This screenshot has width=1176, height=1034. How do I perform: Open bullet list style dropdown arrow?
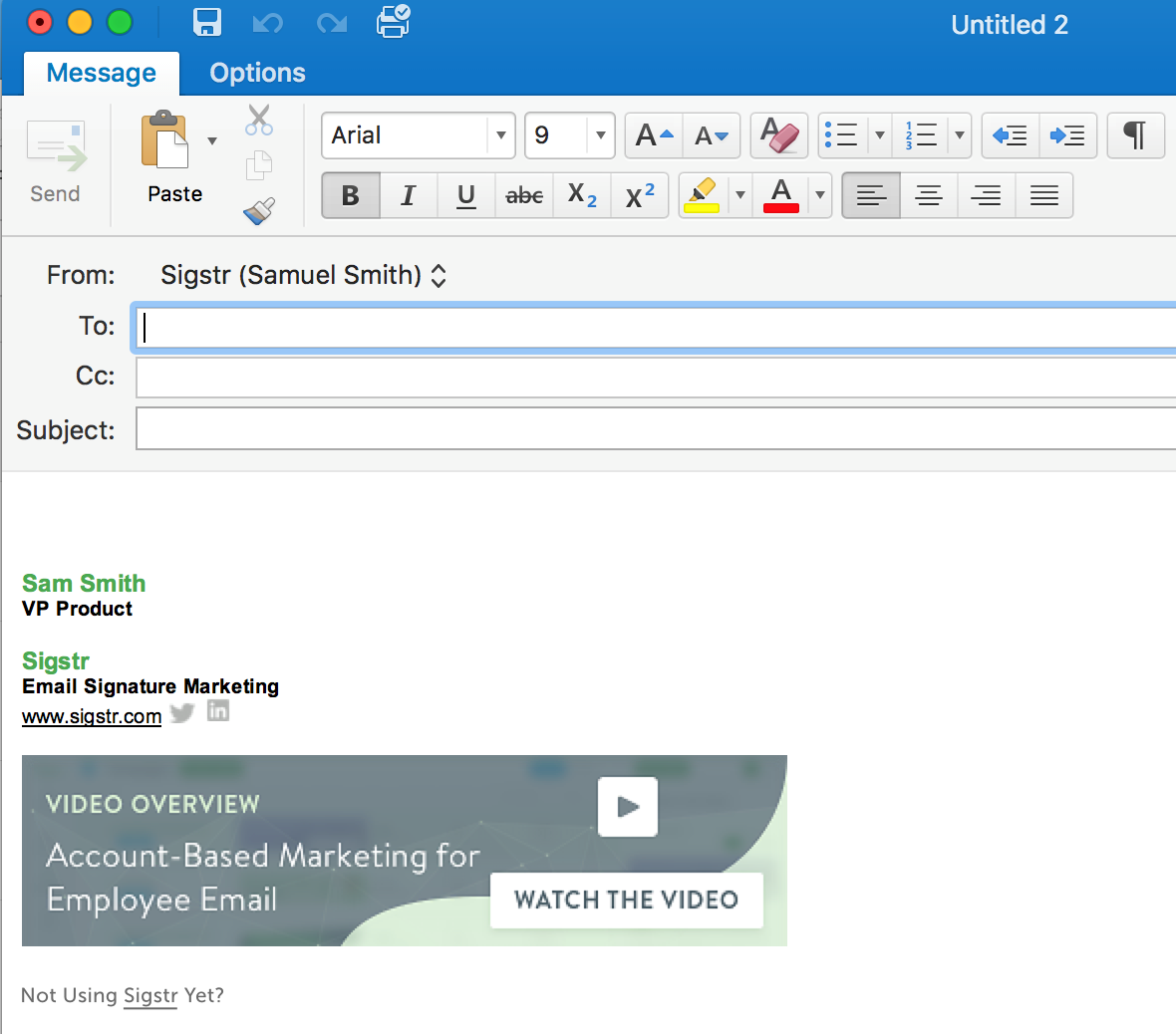pos(880,135)
